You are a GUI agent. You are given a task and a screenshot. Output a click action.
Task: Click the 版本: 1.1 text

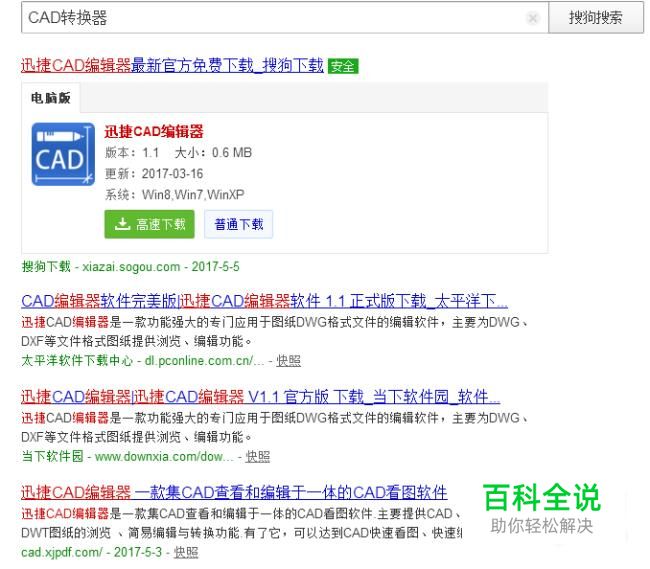[132, 153]
